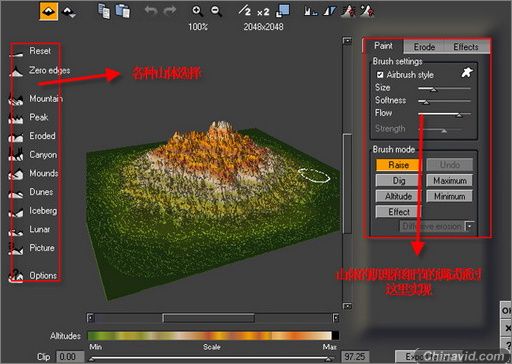Toggle the Airbrush style checkbox
This screenshot has width=512, height=364.
pyautogui.click(x=380, y=74)
